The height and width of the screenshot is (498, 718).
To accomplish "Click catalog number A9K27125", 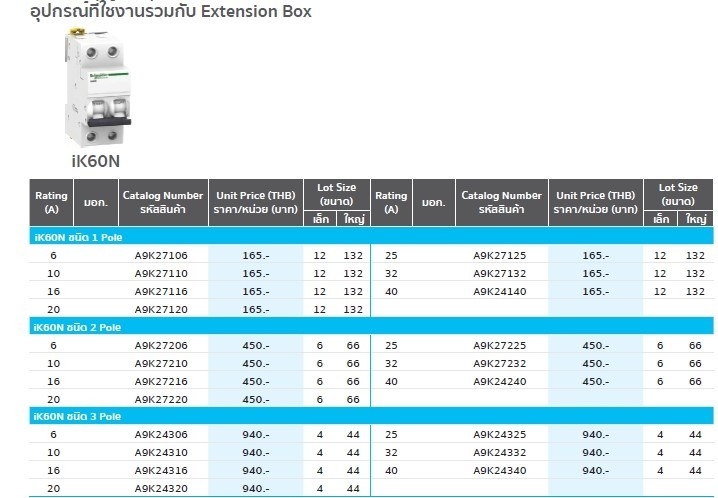I will (500, 255).
